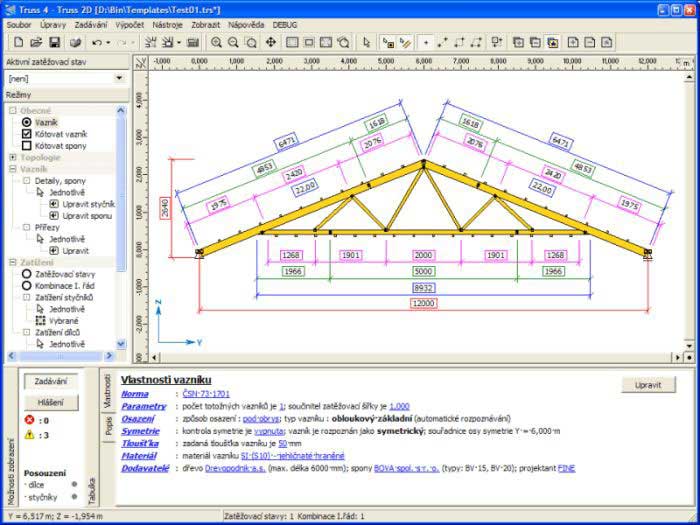Open the Materiál property link
Image resolution: width=700 pixels, height=525 pixels.
coord(139,456)
